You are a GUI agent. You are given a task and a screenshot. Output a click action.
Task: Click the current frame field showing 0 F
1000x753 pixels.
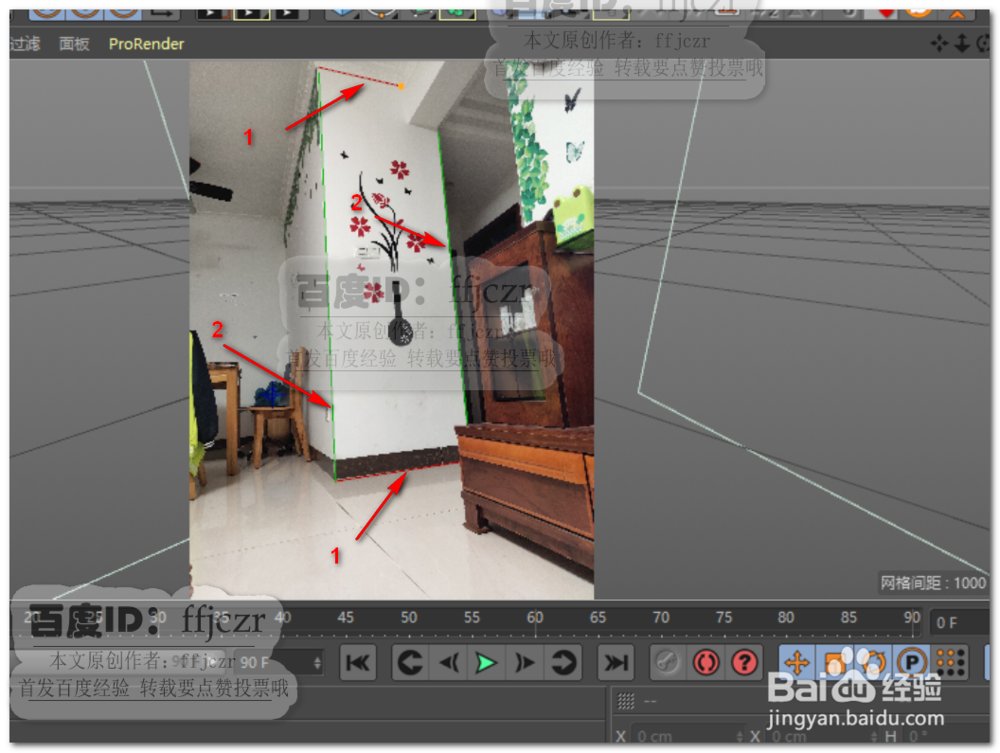[960, 623]
